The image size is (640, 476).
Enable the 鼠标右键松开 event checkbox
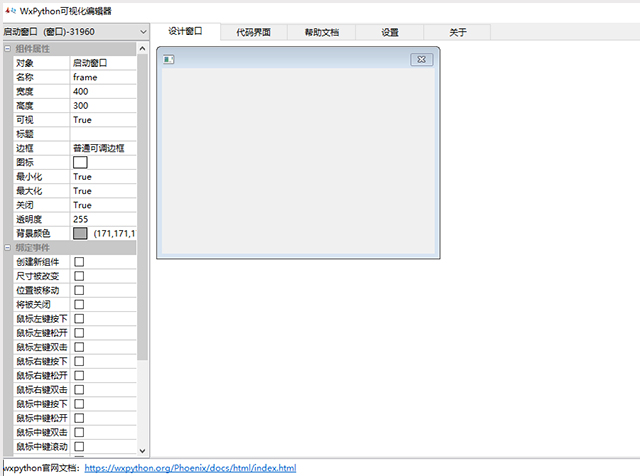point(79,375)
